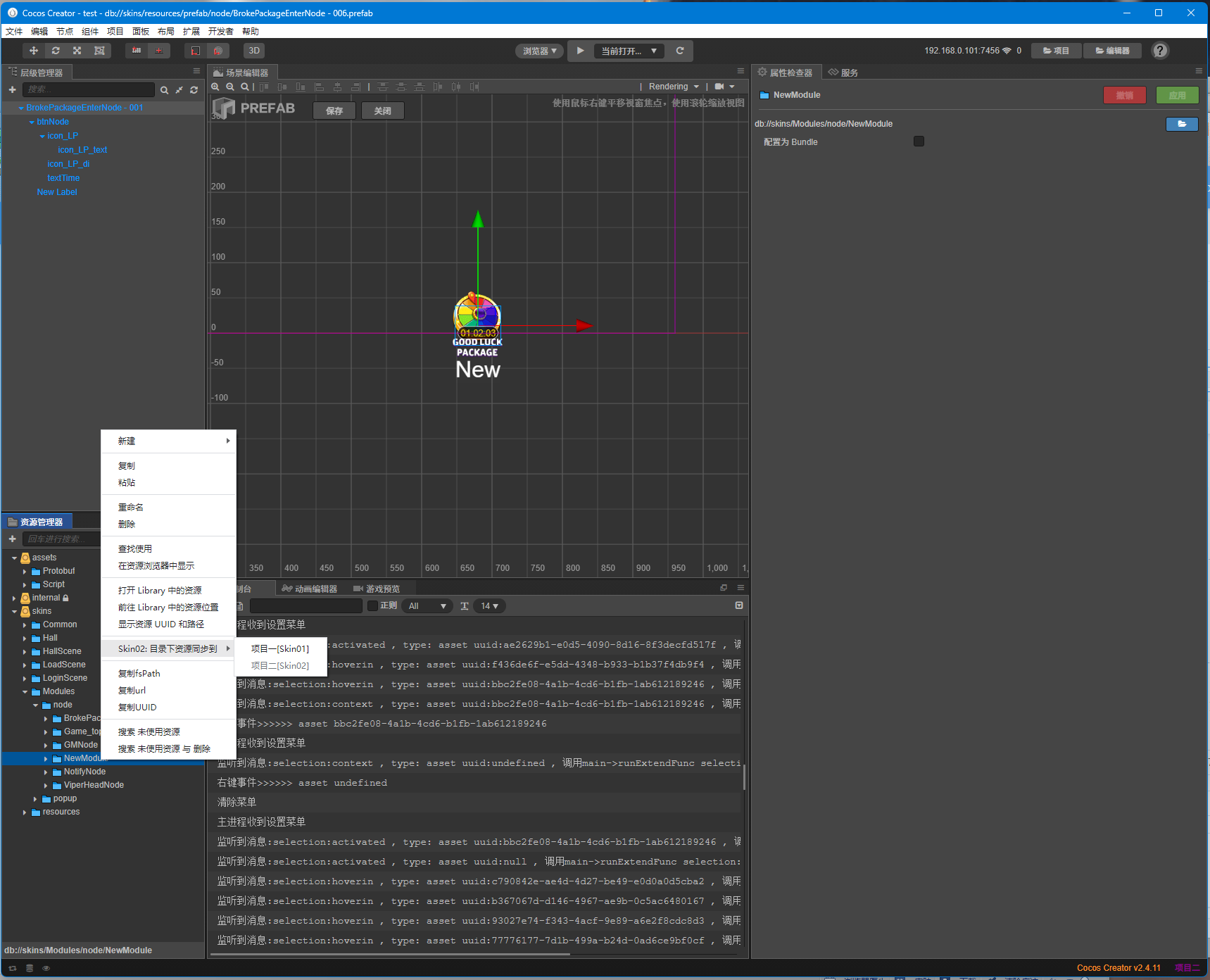This screenshot has width=1210, height=980.
Task: Expand the Protobuf folder arrow
Action: tap(25, 572)
